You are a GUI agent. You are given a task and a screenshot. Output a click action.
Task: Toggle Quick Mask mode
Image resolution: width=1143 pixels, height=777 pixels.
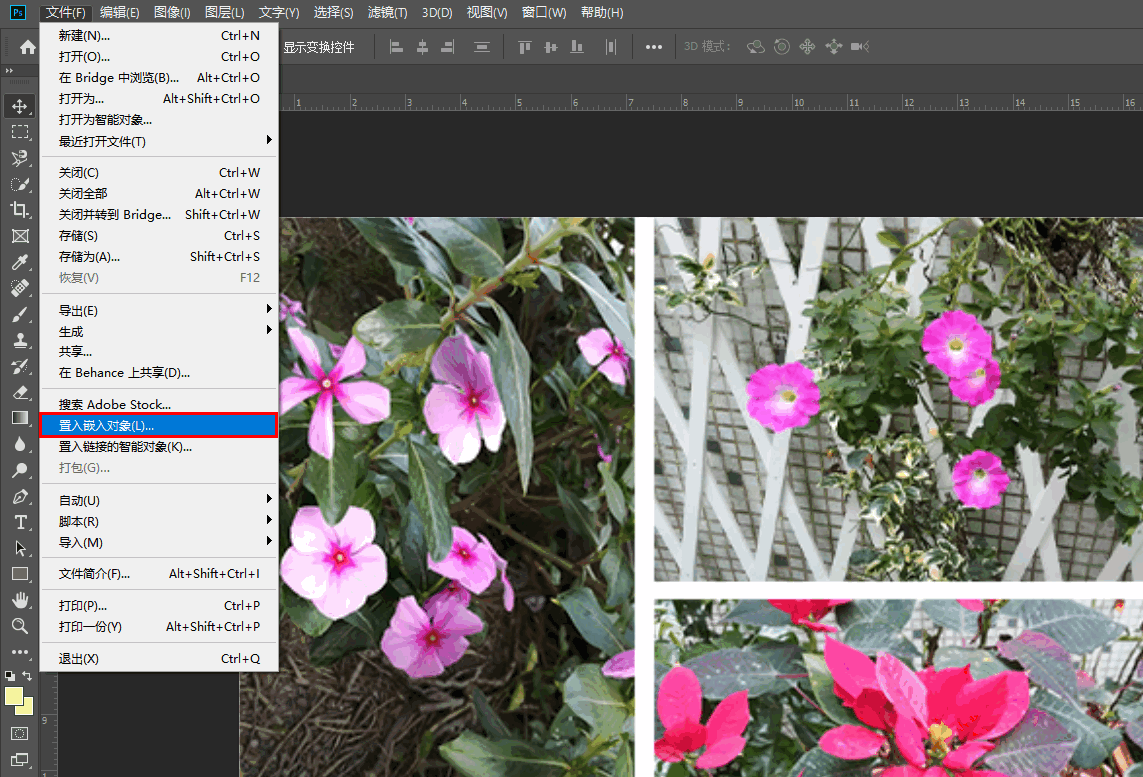(x=19, y=733)
